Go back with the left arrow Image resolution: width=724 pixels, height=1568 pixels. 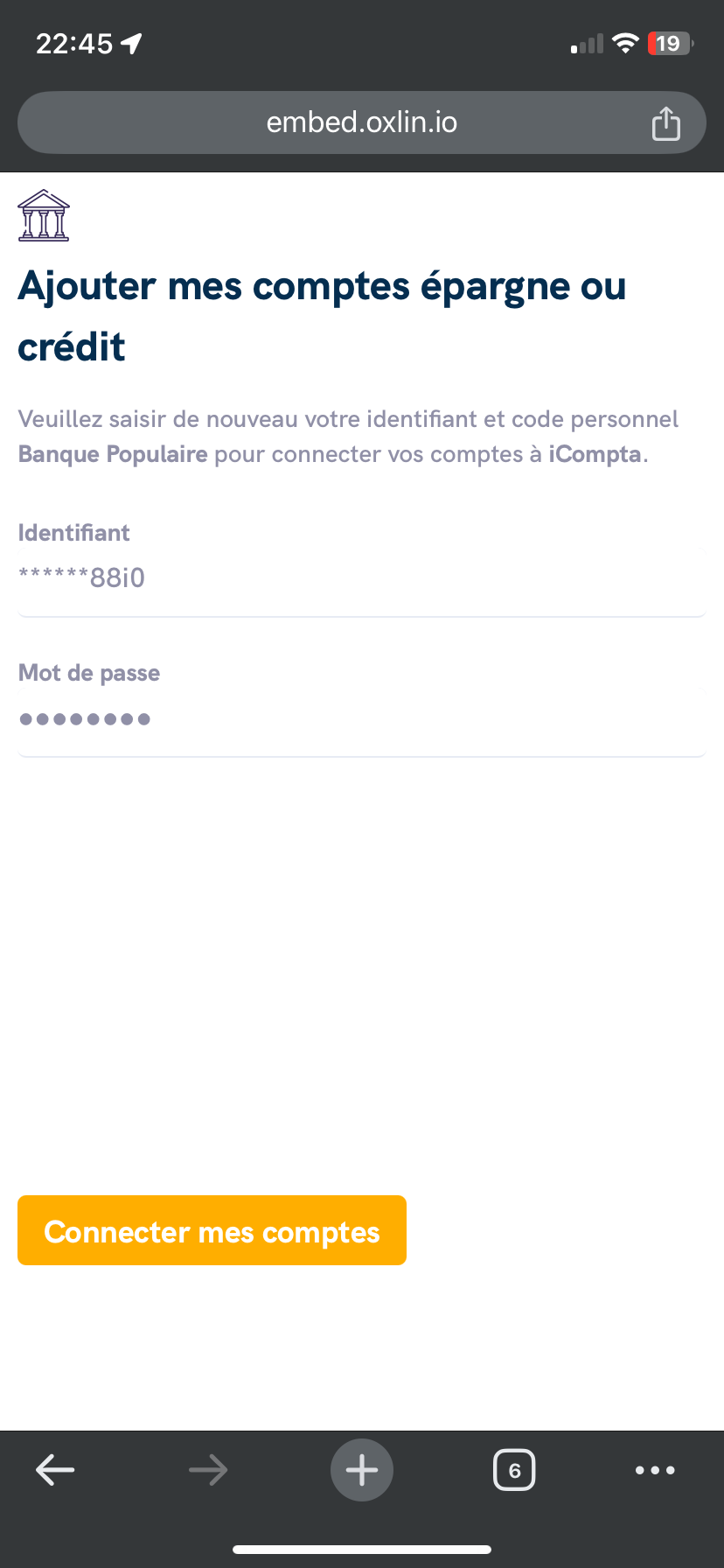55,1470
